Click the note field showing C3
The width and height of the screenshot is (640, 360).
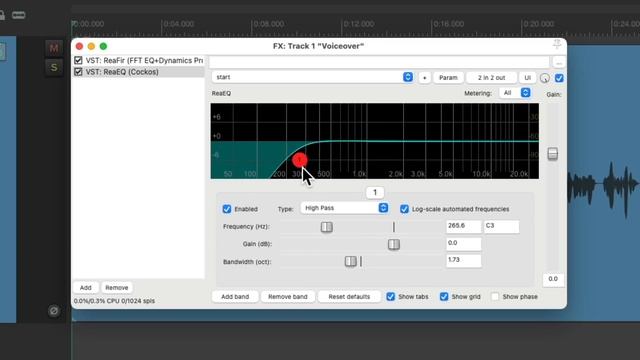pos(502,227)
